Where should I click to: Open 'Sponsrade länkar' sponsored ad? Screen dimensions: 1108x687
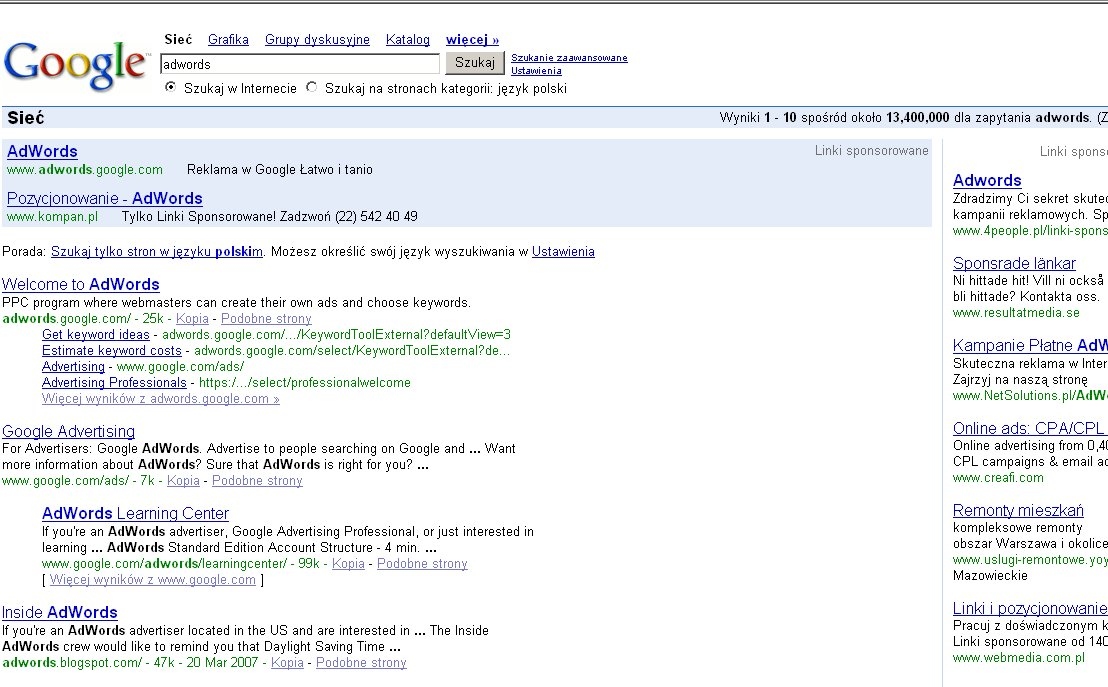(x=1014, y=264)
